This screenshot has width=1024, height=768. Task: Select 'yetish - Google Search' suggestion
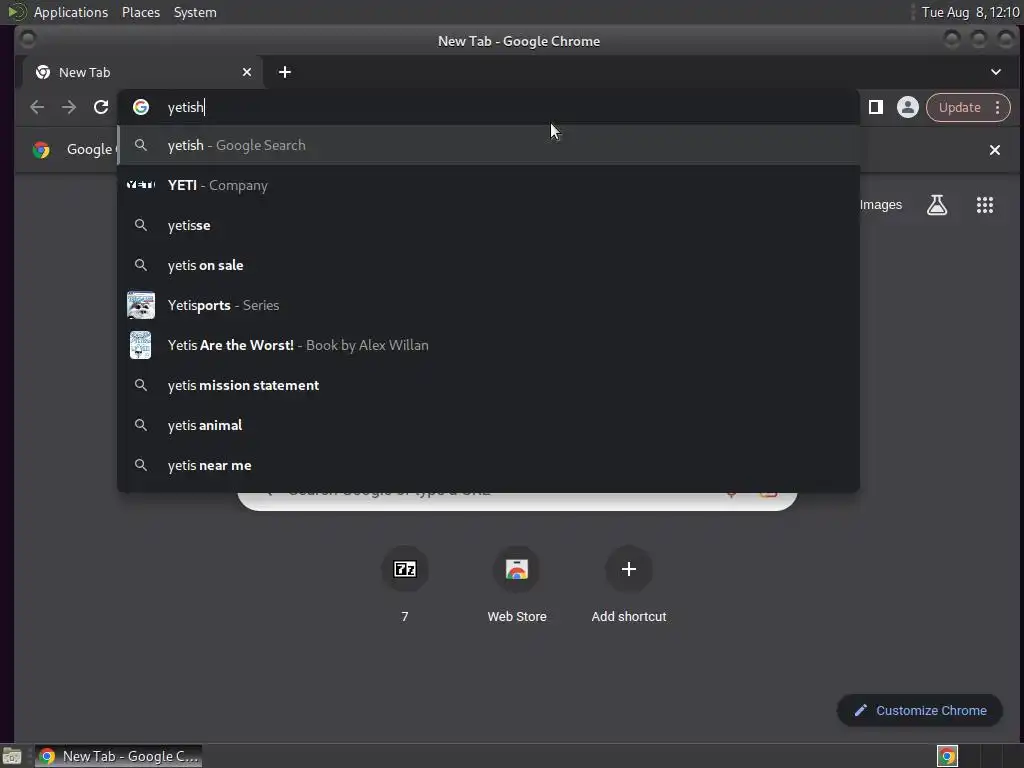(488, 145)
